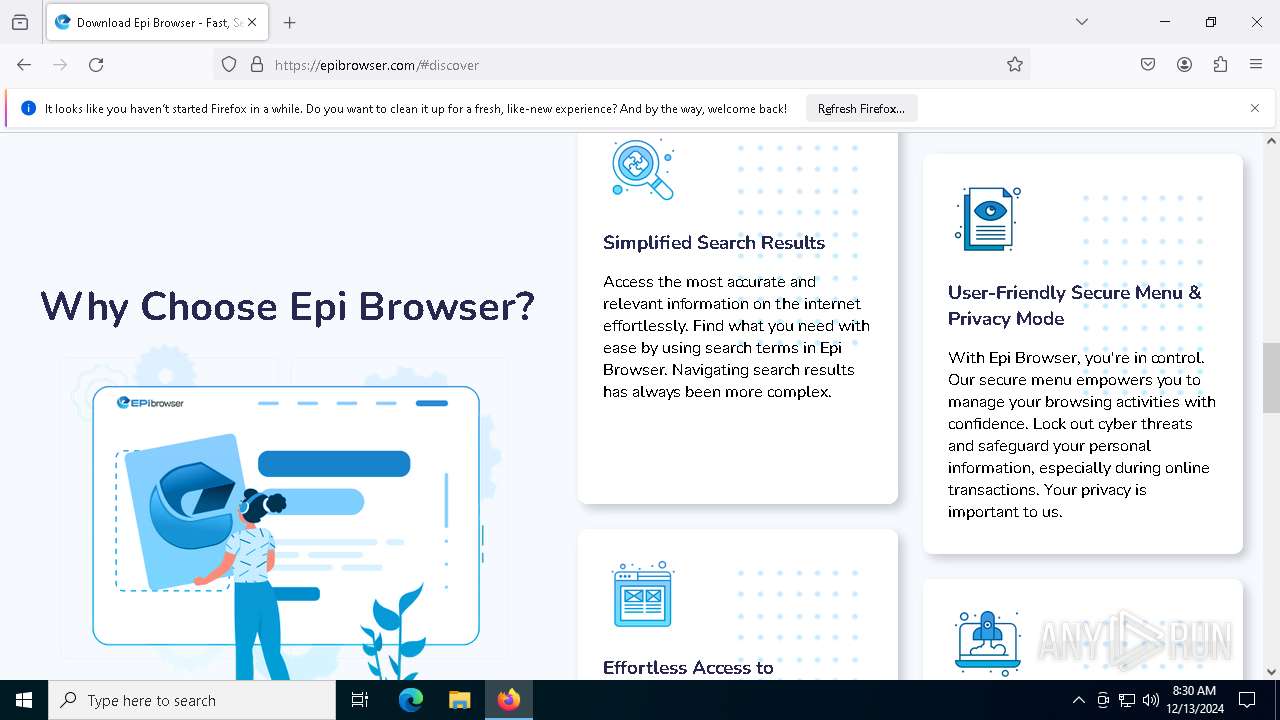Open the Extensions puzzle icon
Image resolution: width=1280 pixels, height=720 pixels.
pyautogui.click(x=1220, y=65)
